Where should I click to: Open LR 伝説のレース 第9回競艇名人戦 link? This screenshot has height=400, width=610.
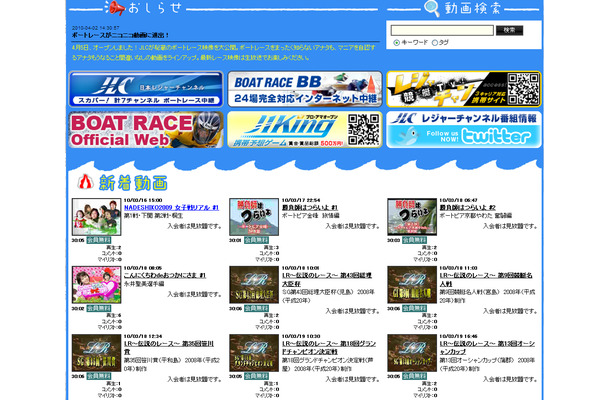click(486, 280)
